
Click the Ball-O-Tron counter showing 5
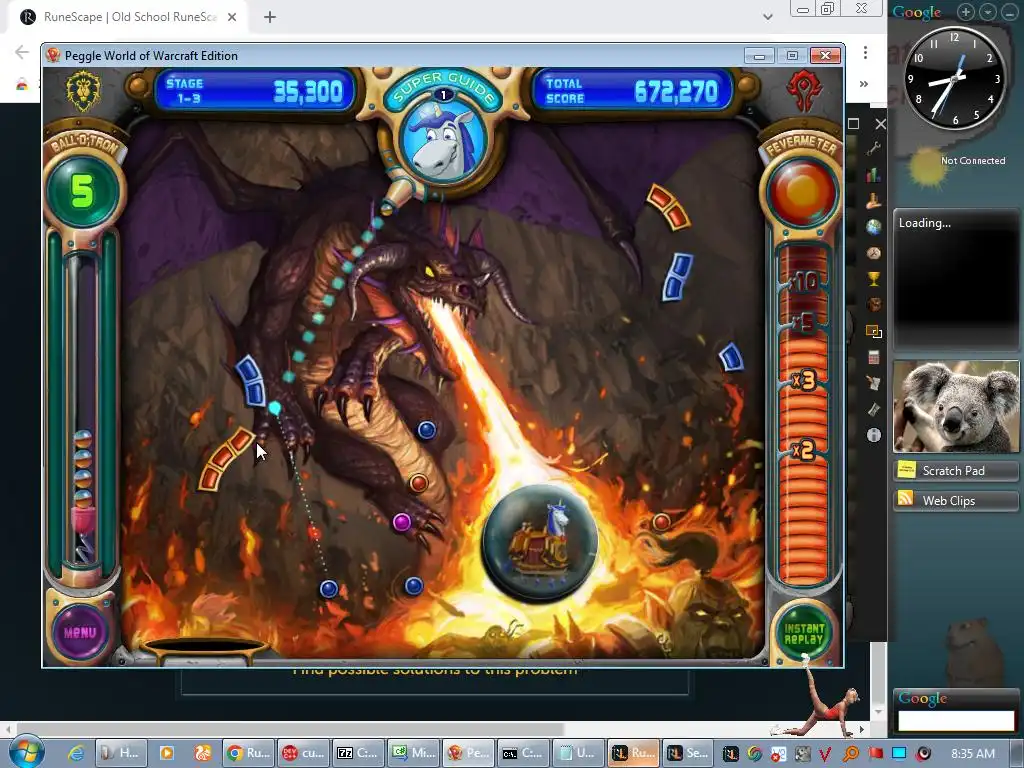tap(82, 191)
